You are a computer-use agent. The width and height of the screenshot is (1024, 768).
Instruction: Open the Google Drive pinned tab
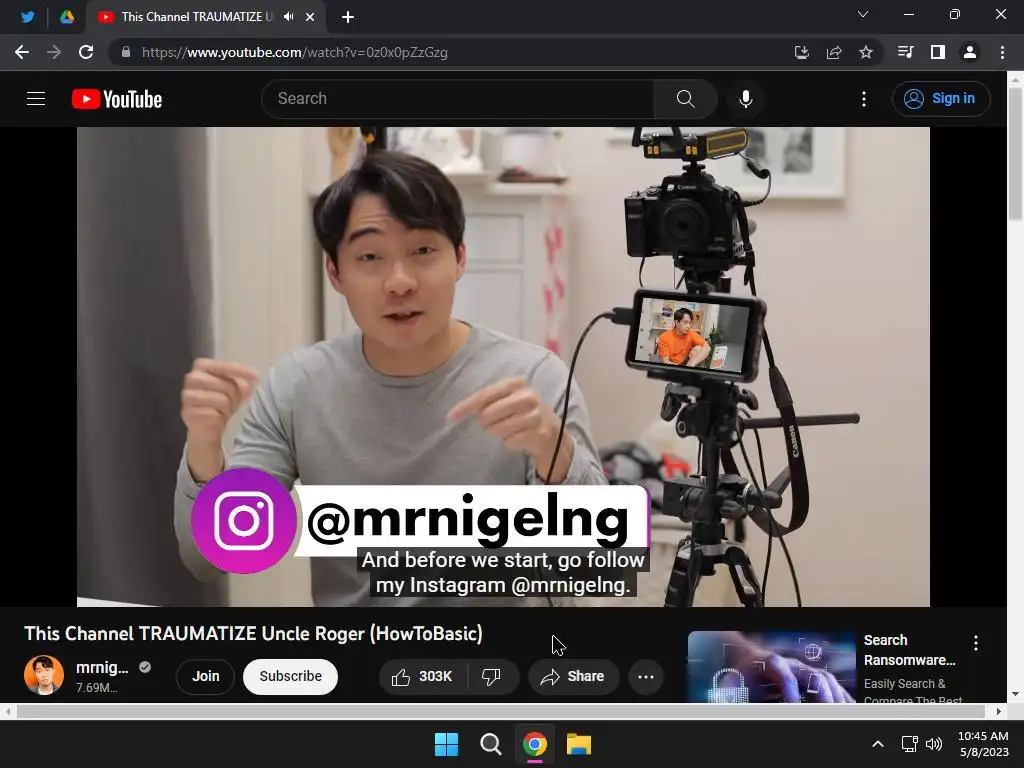pyautogui.click(x=67, y=17)
